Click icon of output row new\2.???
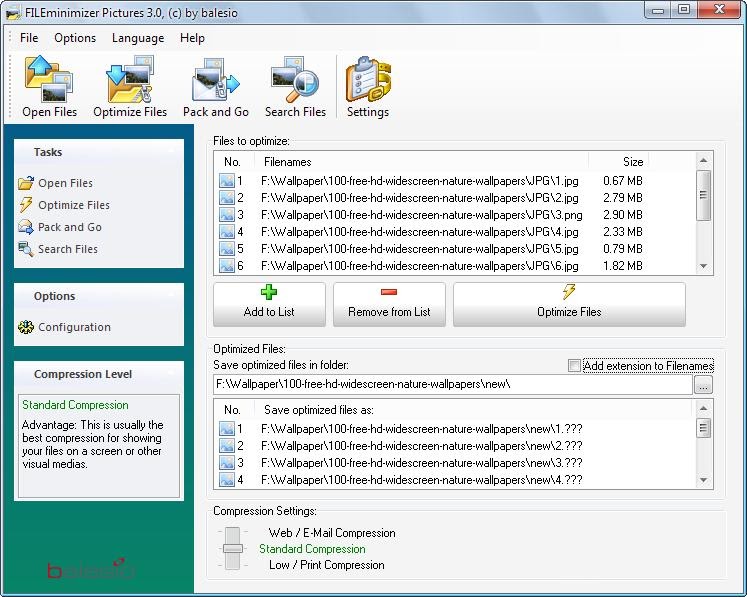 [x=227, y=445]
